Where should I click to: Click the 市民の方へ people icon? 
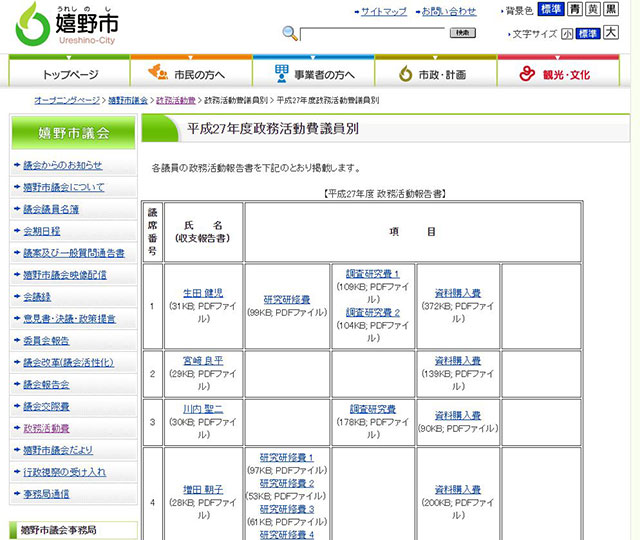pyautogui.click(x=158, y=74)
